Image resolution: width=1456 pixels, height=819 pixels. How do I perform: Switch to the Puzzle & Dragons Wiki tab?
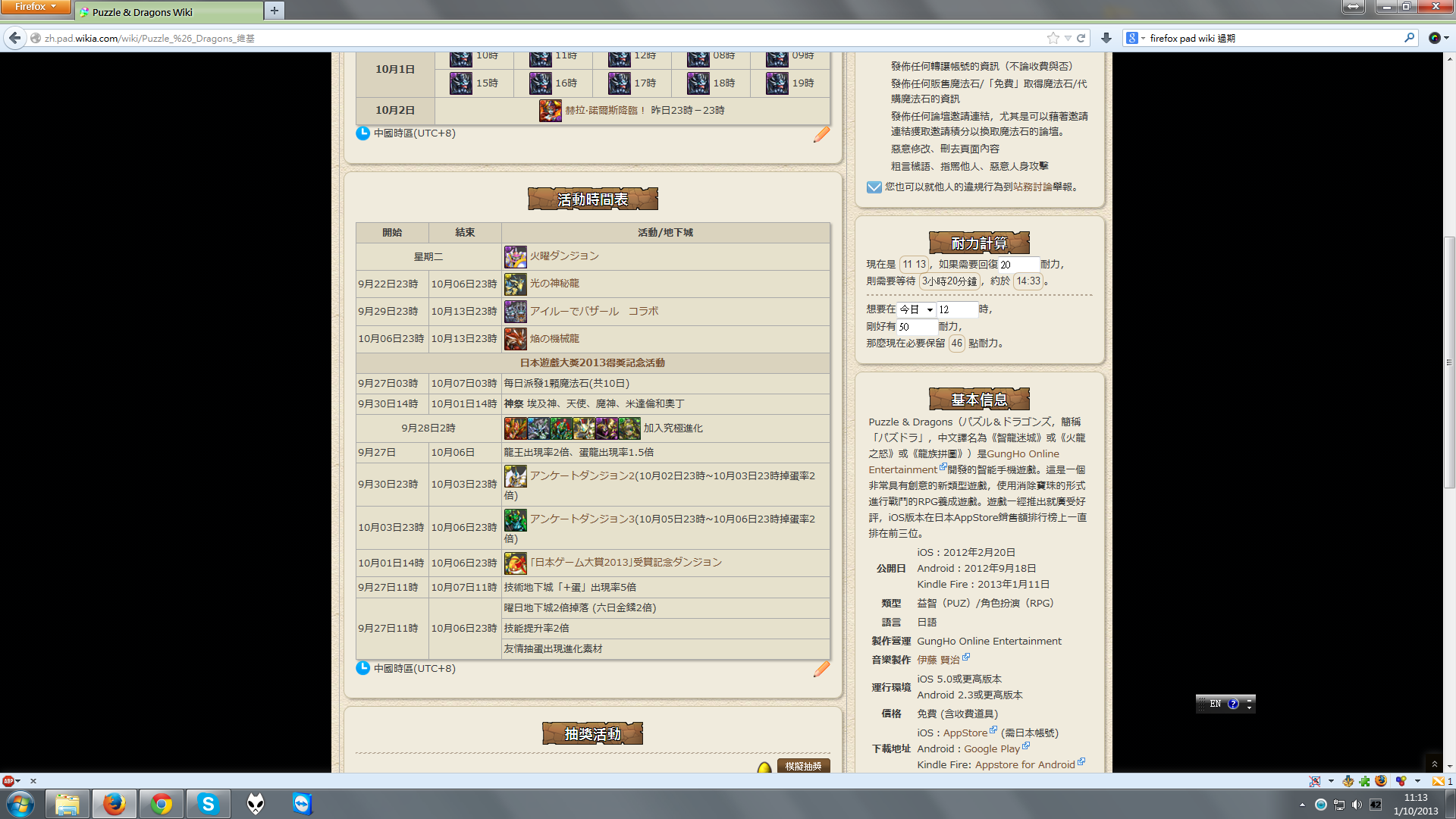coord(169,11)
